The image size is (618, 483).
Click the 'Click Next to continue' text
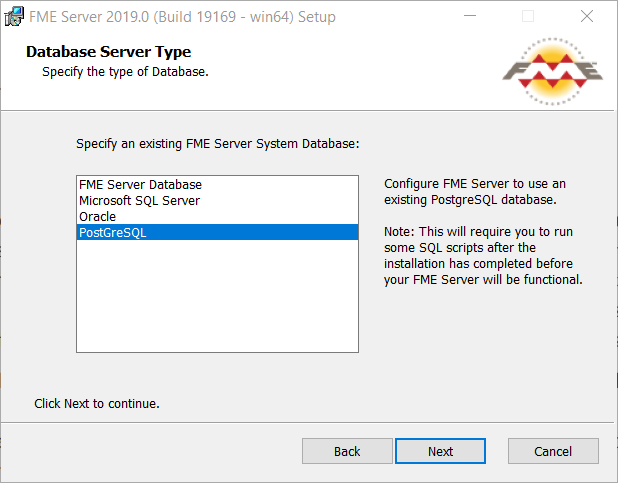pyautogui.click(x=97, y=403)
